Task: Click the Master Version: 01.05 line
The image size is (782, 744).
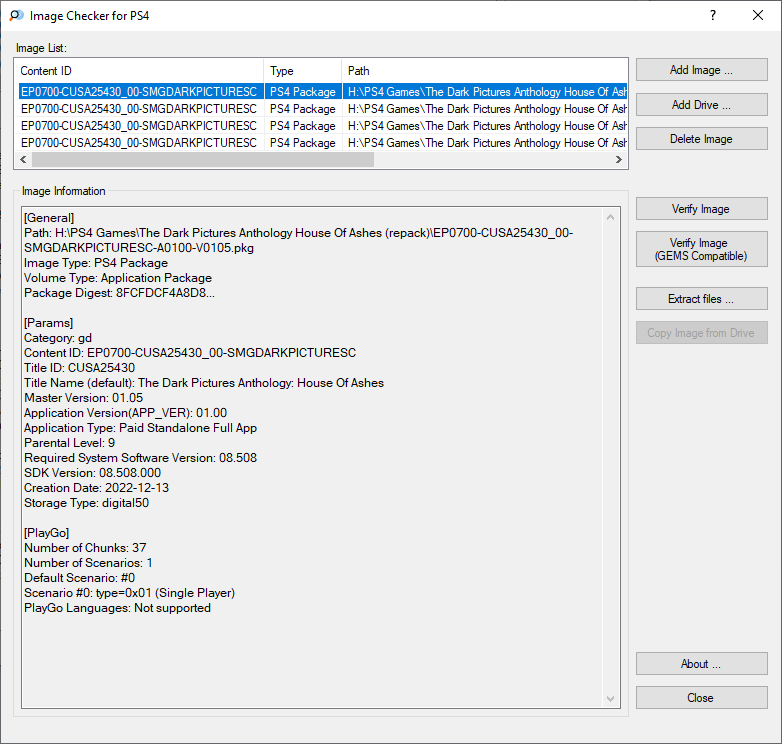Action: [83, 398]
